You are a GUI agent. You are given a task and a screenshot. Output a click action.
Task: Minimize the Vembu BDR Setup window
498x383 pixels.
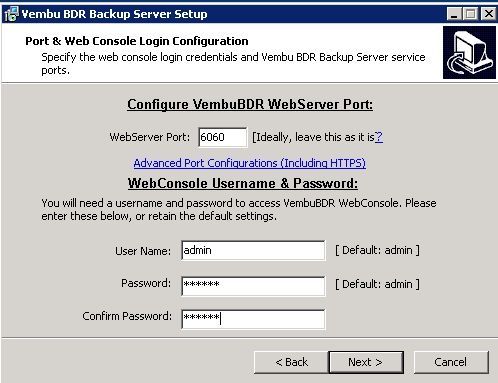[x=454, y=14]
